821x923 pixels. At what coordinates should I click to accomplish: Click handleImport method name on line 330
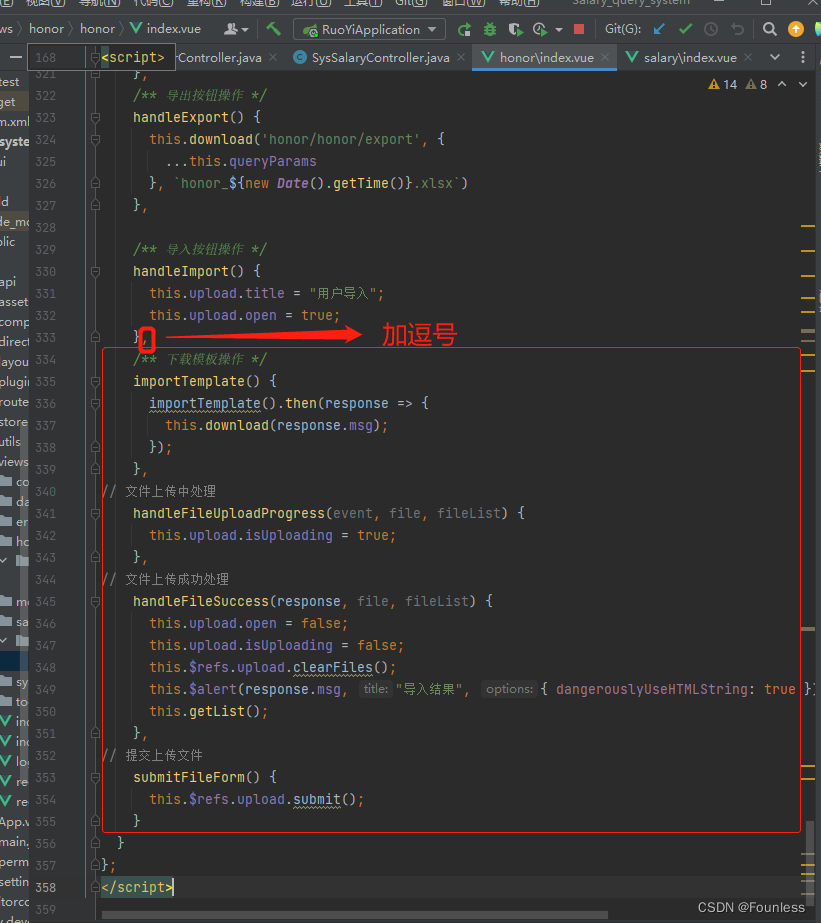pyautogui.click(x=181, y=271)
